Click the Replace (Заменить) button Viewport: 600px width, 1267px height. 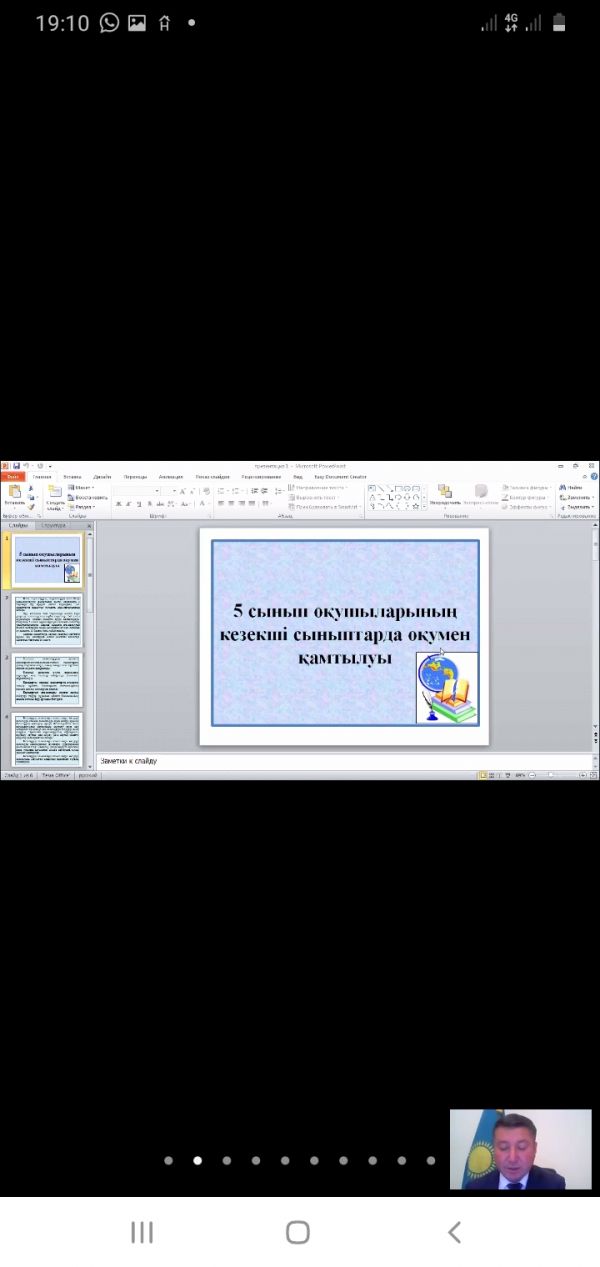click(574, 497)
